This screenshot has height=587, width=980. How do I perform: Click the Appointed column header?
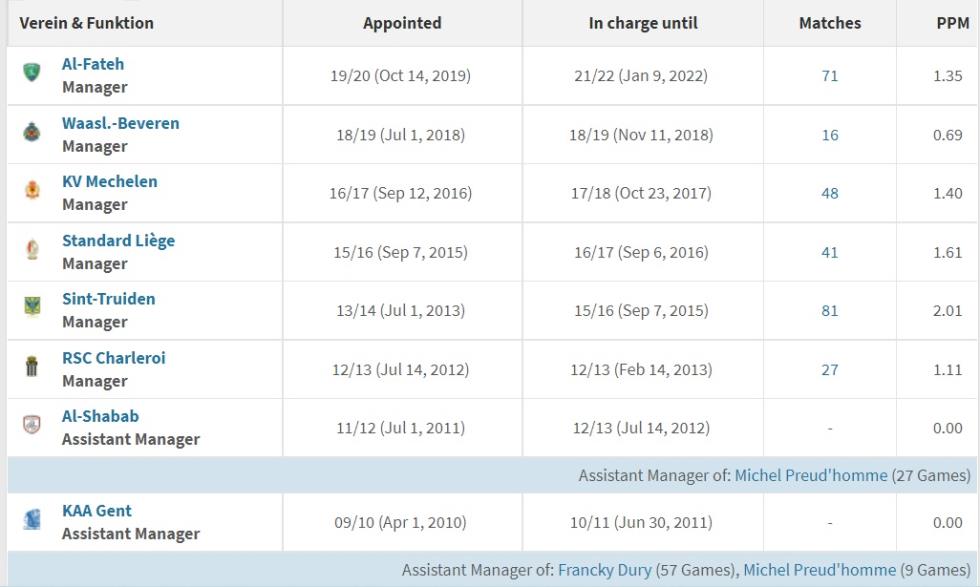click(402, 23)
